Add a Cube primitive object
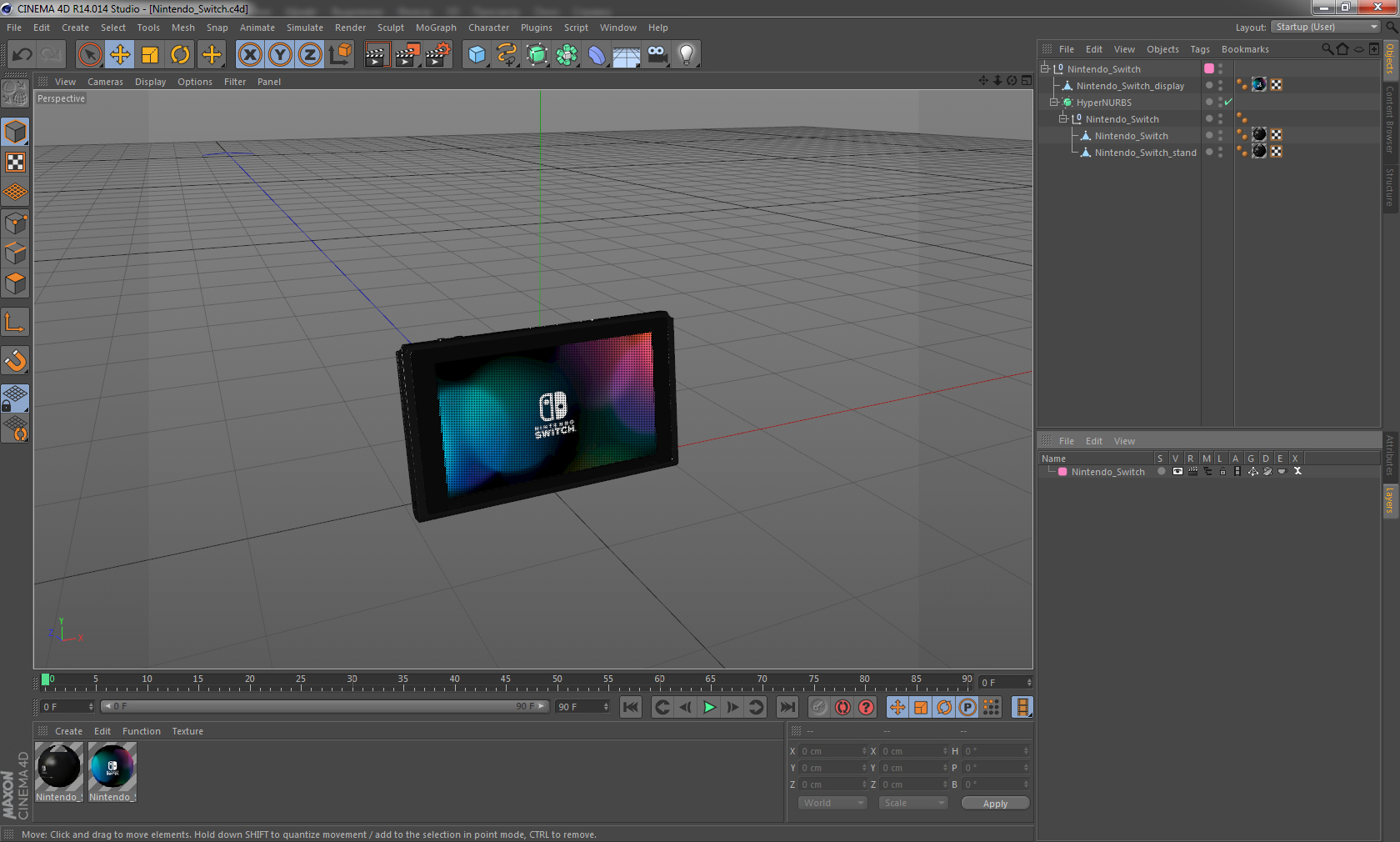Screen dimensions: 1400x842 coord(477,55)
